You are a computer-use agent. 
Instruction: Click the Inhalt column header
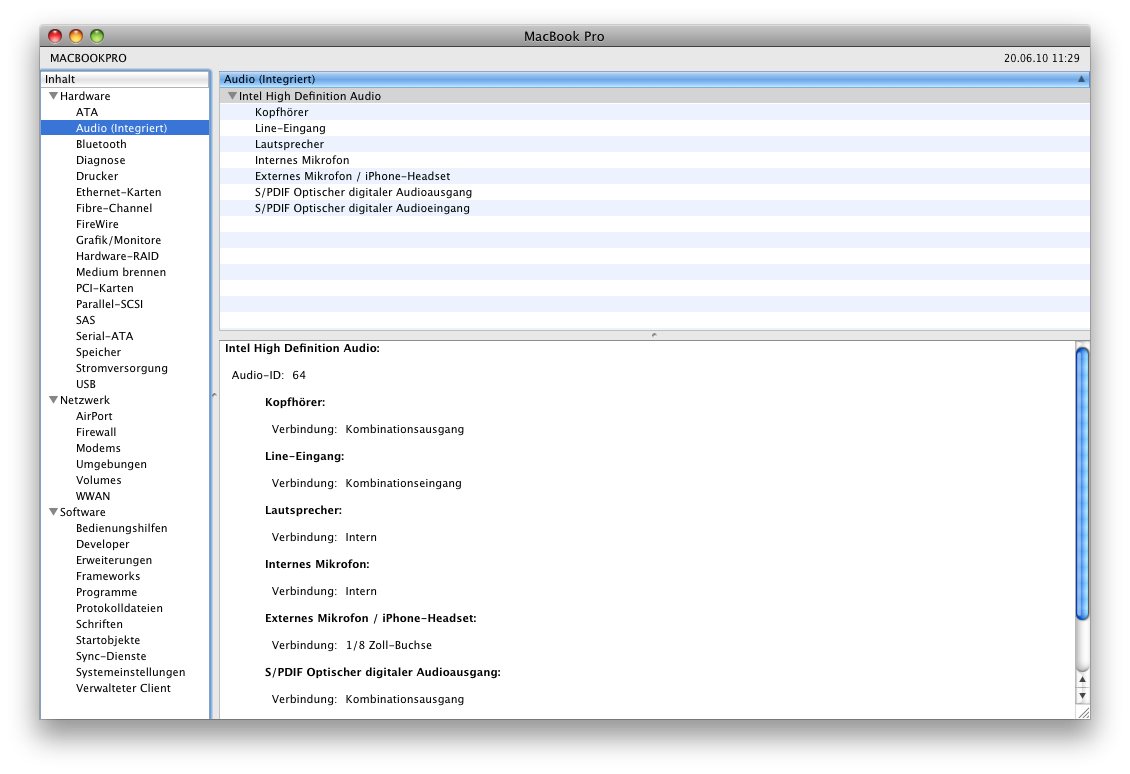click(x=125, y=79)
